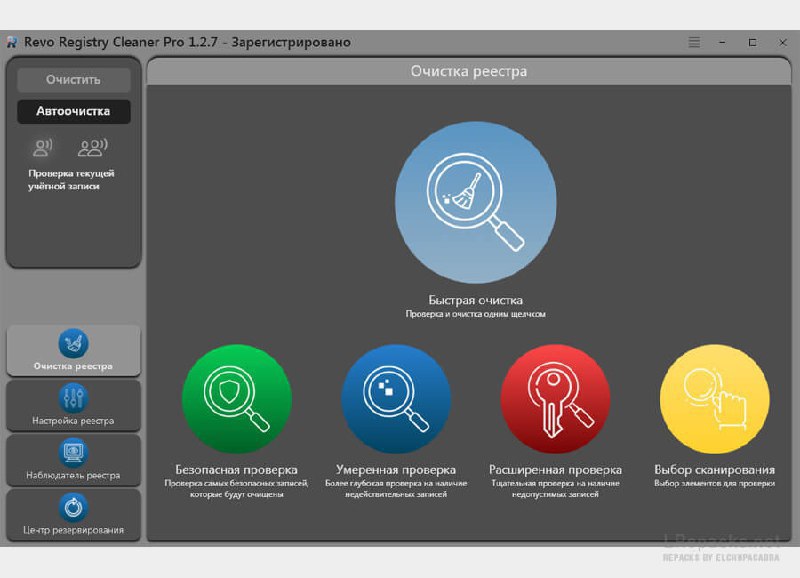Click the Безопасная проверка caption text
Viewport: 800px width, 578px height.
[x=237, y=470]
